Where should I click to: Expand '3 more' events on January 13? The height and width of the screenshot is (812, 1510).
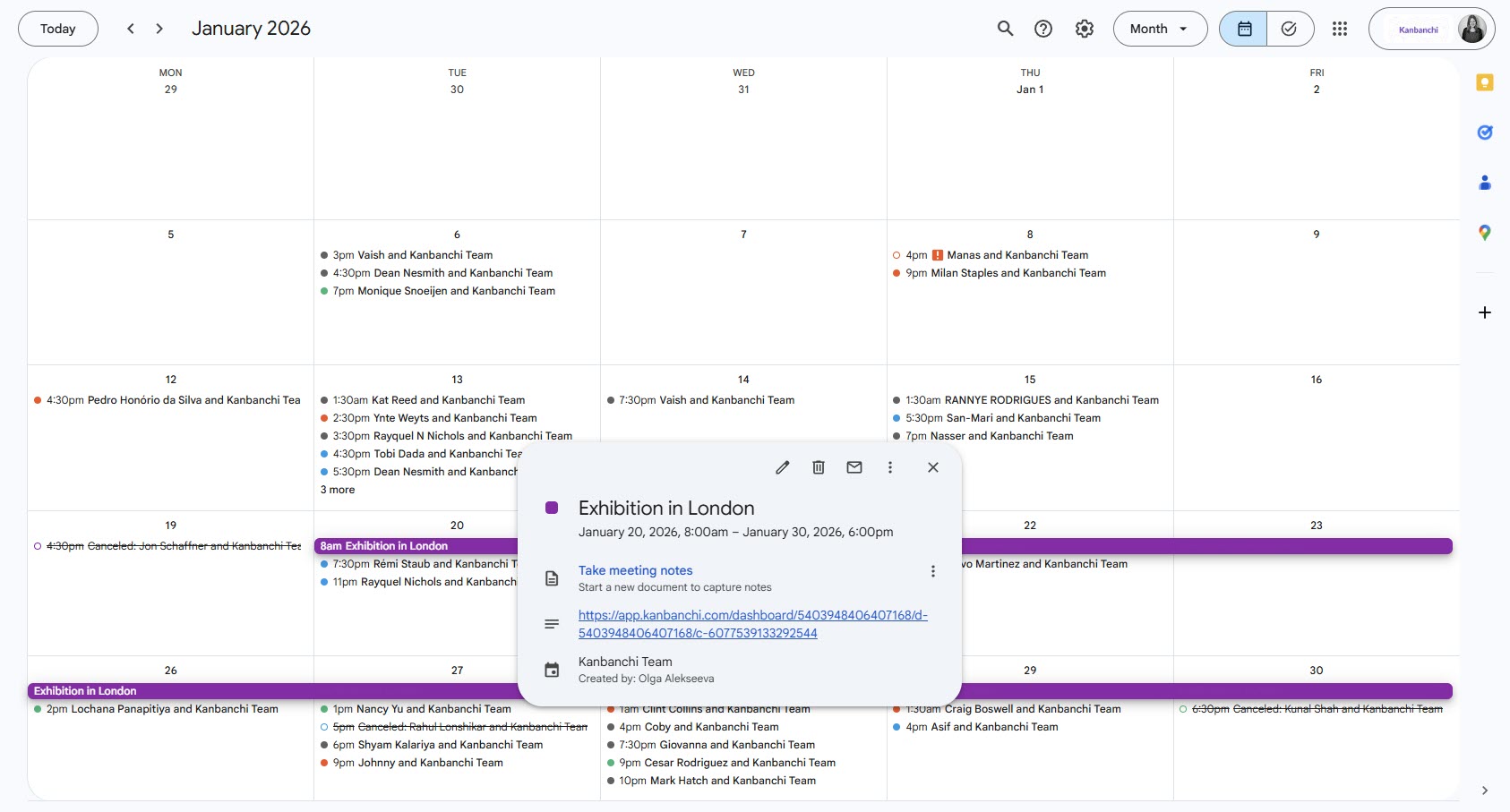pos(338,490)
